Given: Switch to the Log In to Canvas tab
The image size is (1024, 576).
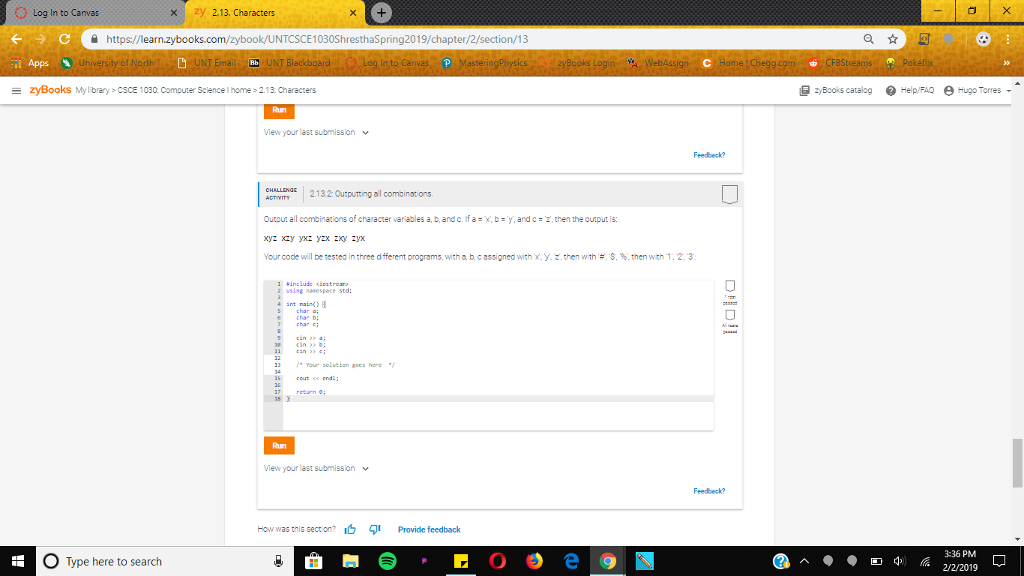Looking at the screenshot, I should pyautogui.click(x=95, y=12).
